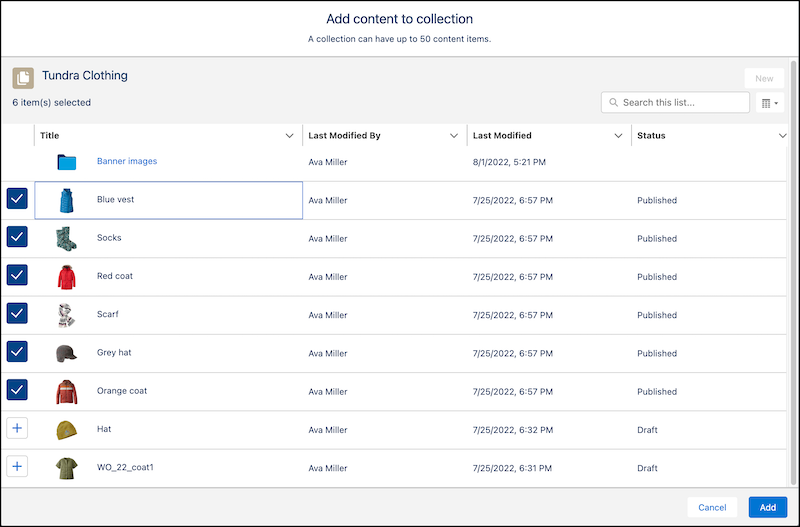Click the Add button
The height and width of the screenshot is (527, 800).
click(767, 507)
